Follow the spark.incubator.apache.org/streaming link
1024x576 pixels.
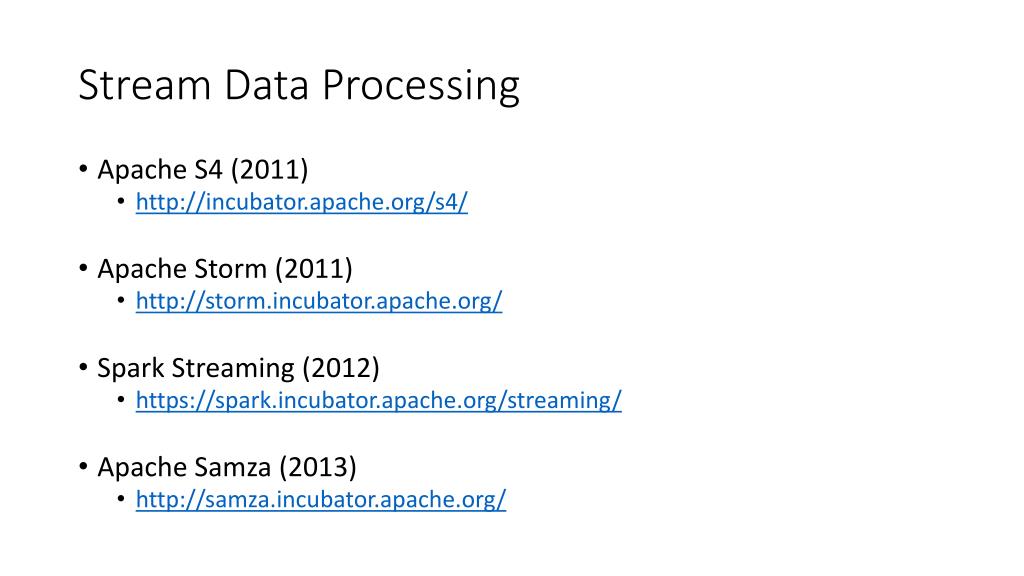point(378,400)
